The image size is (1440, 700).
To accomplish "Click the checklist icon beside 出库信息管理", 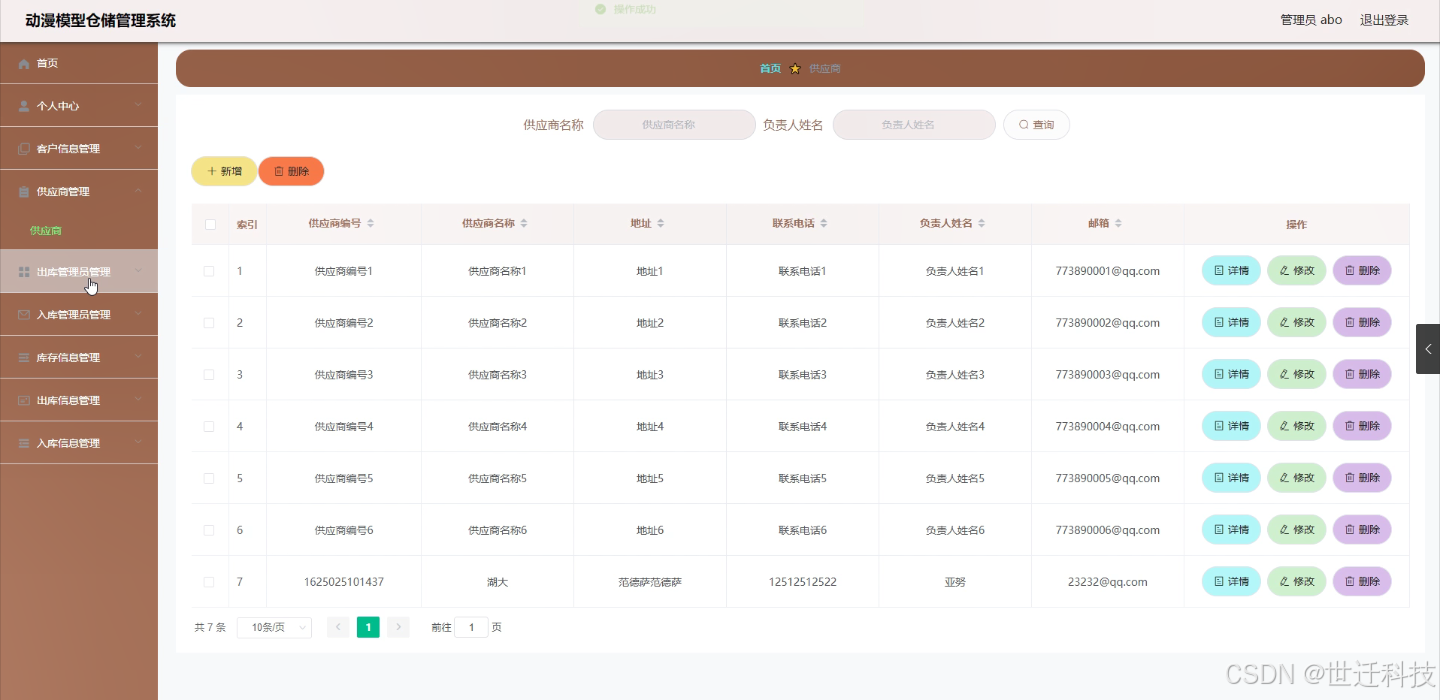I will (24, 401).
